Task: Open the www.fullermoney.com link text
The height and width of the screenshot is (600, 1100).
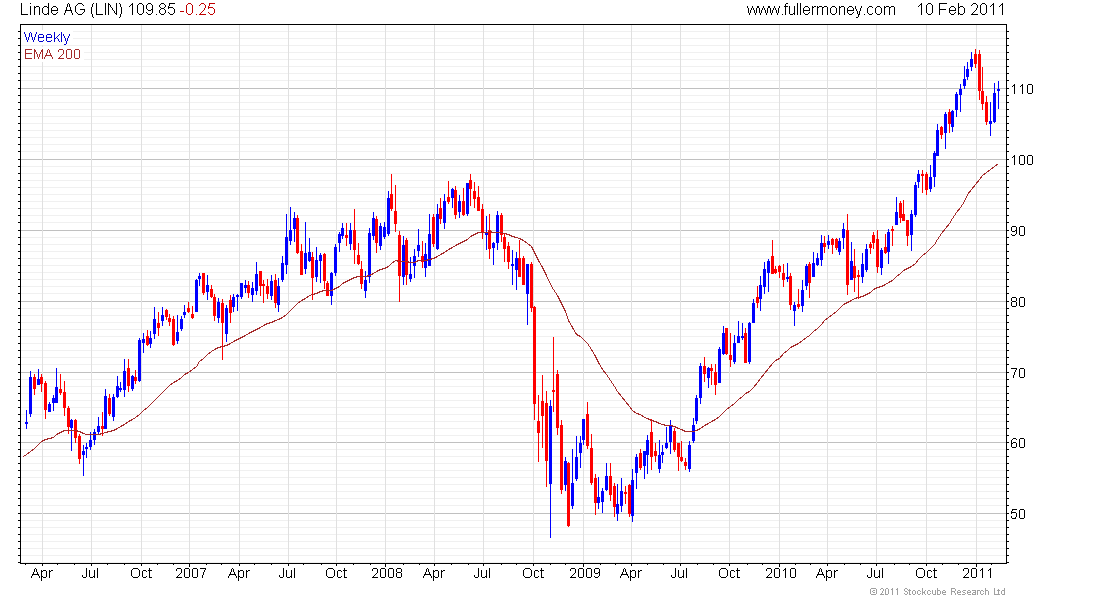Action: click(x=821, y=10)
